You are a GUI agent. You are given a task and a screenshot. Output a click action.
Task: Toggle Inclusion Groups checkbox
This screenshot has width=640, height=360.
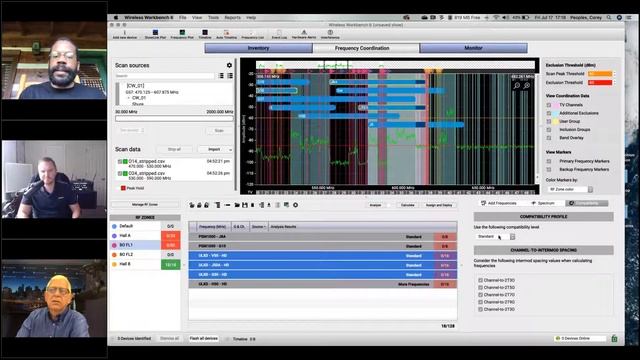coord(549,129)
